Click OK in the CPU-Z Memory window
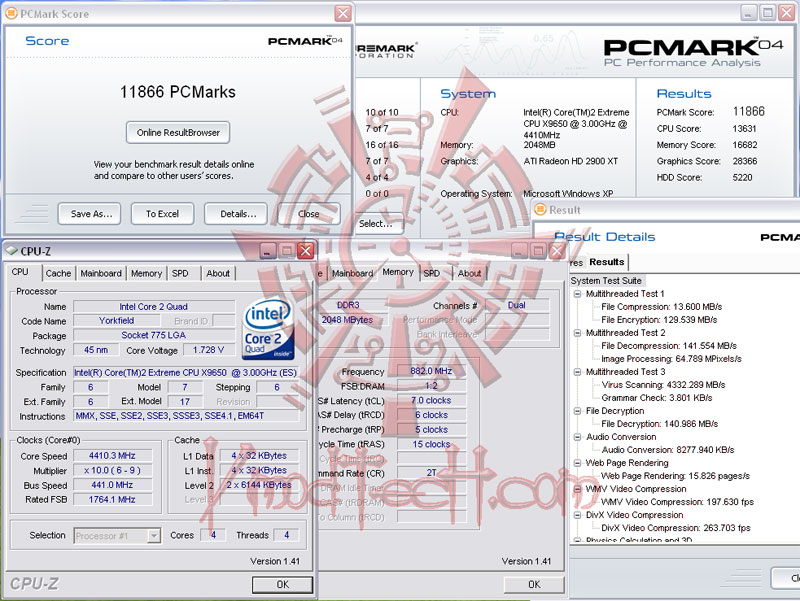 (534, 585)
